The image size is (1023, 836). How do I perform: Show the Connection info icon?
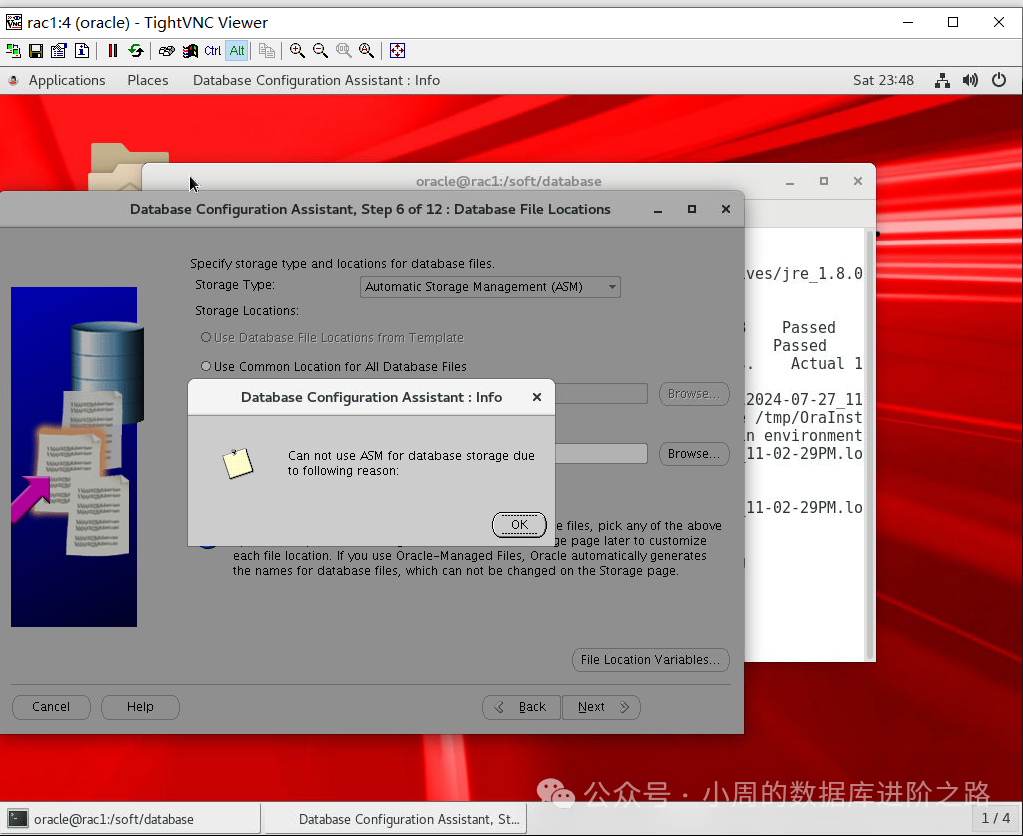82,51
